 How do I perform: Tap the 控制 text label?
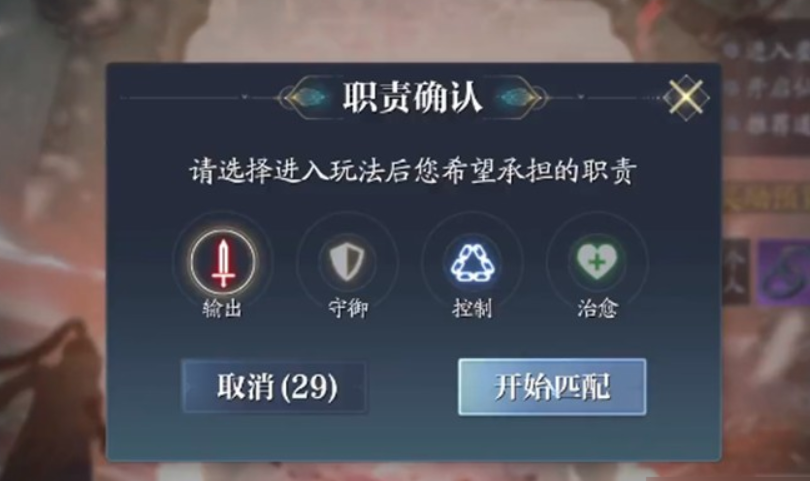pos(472,309)
